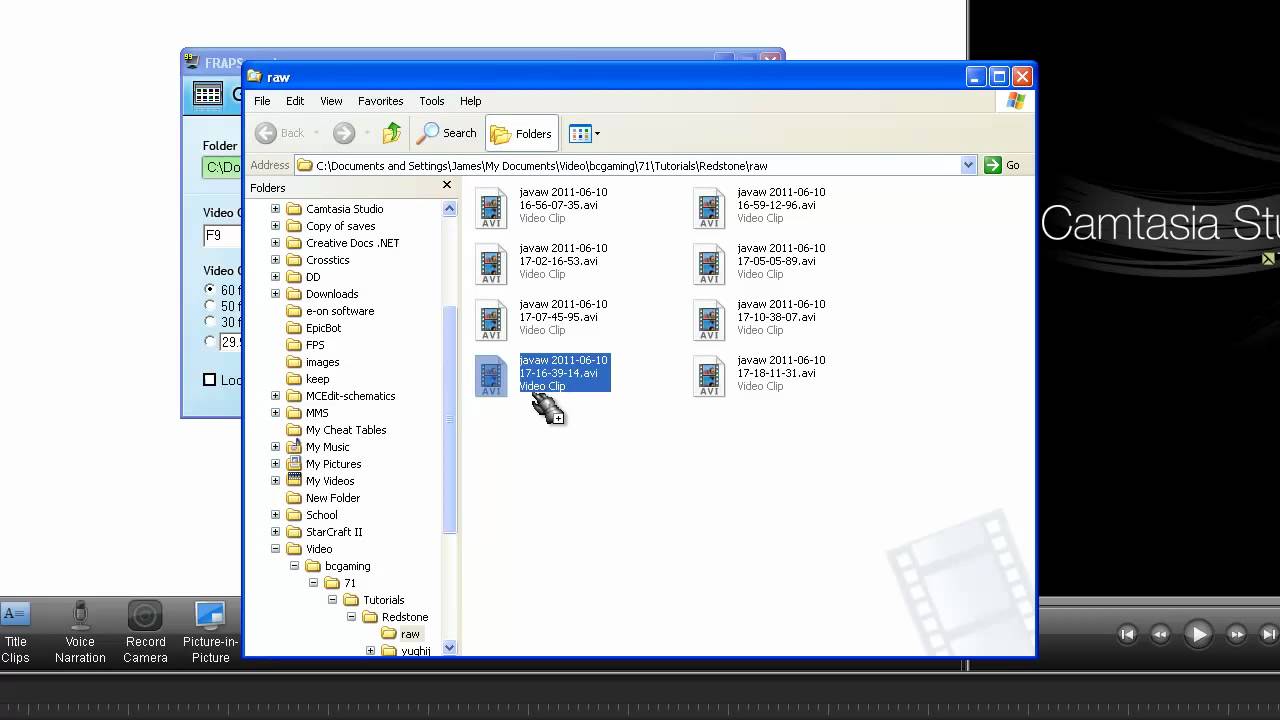Select the javaw 17-10-38-07.avi file icon
The height and width of the screenshot is (720, 1280).
[709, 320]
